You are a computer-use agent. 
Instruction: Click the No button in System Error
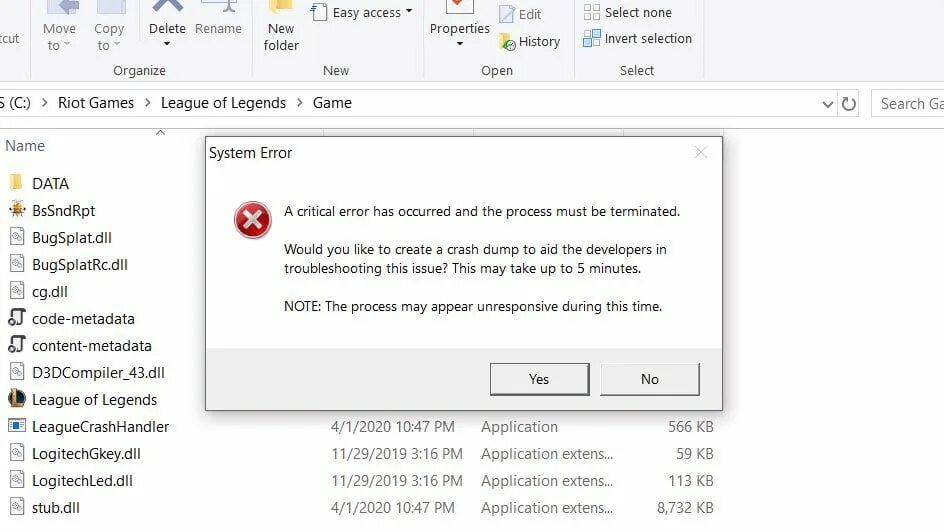coord(650,379)
